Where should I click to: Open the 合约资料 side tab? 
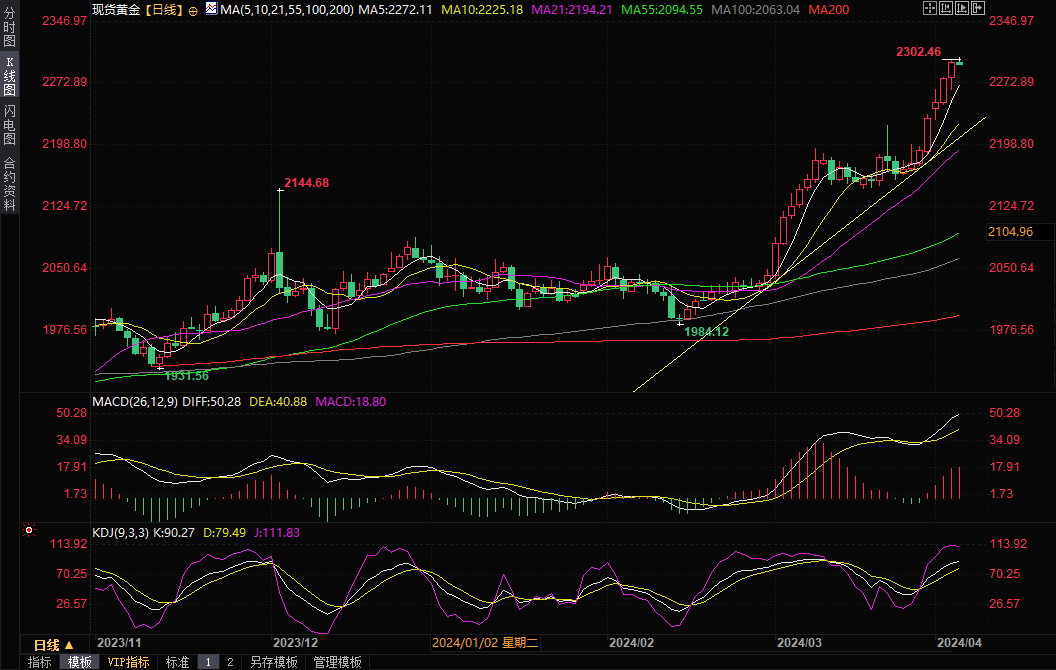(9, 184)
